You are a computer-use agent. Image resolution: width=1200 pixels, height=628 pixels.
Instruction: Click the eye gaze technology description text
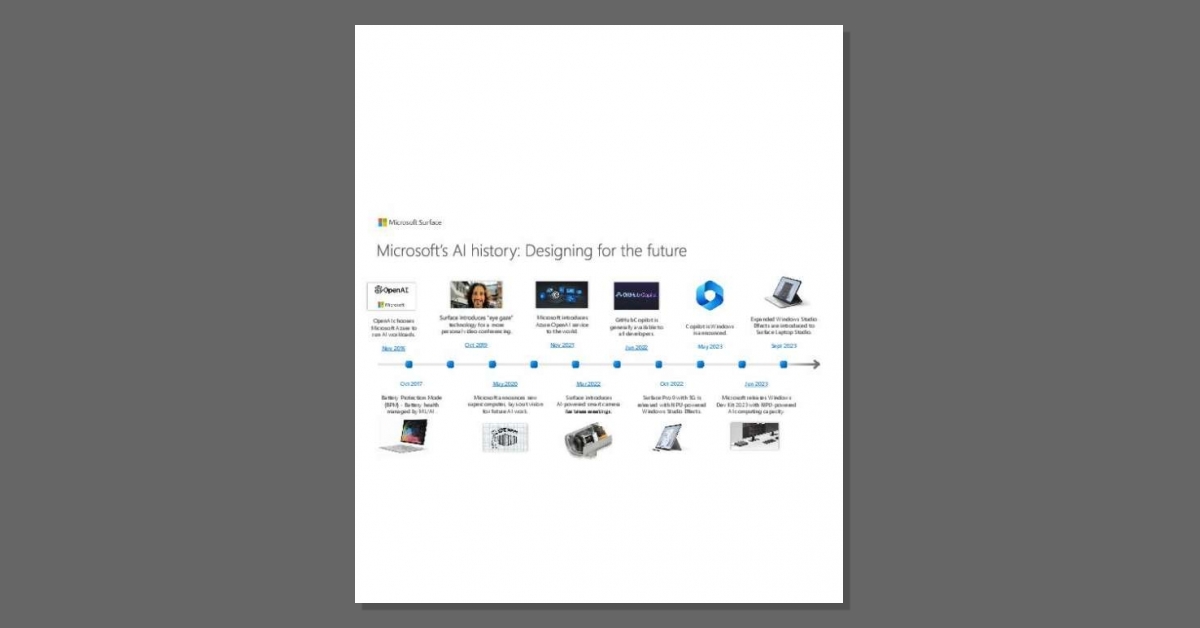click(476, 324)
